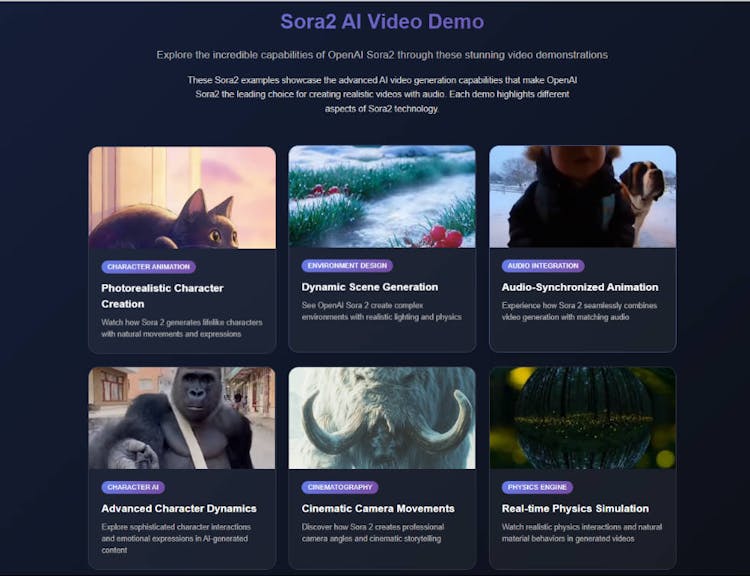Open the Real-time Physics Simulation title
The width and height of the screenshot is (750, 576).
(x=575, y=508)
